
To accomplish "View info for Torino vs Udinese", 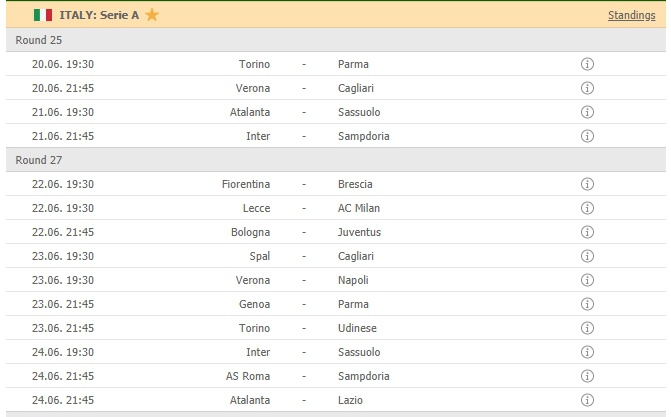I will pos(587,328).
